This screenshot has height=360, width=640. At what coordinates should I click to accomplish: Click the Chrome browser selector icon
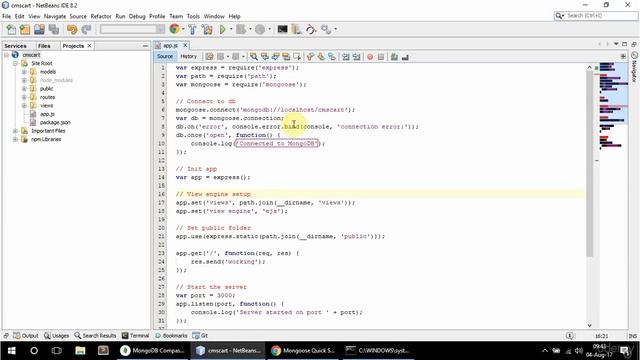tap(174, 29)
